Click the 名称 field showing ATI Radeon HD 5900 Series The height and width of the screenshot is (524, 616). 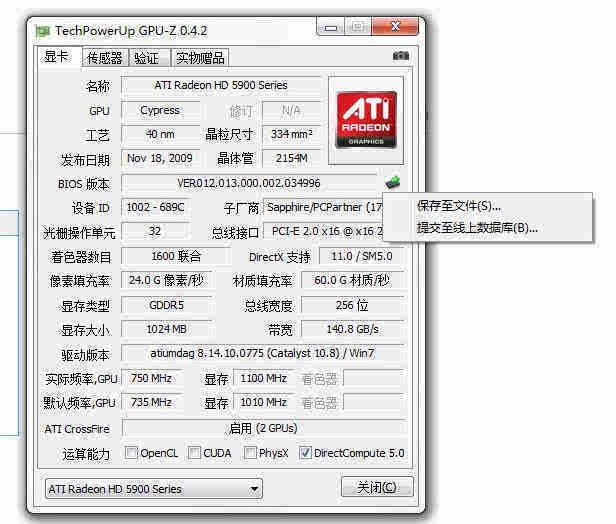pyautogui.click(x=220, y=85)
